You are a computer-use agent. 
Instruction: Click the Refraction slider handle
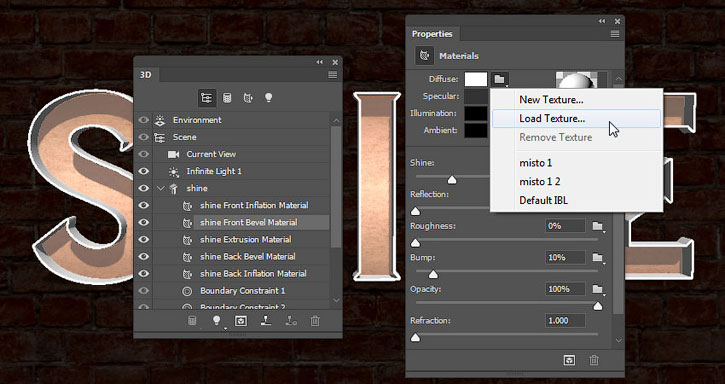(x=416, y=338)
